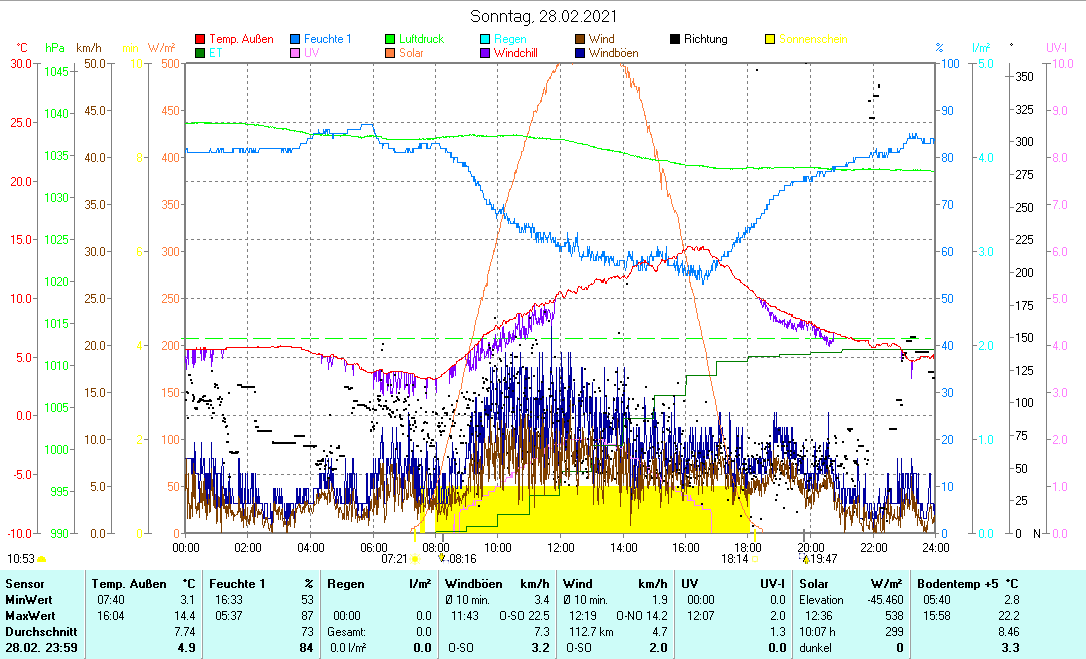Click the 'Feuchte 1' table column header
Screen dimensions: 1086x659
[238, 584]
